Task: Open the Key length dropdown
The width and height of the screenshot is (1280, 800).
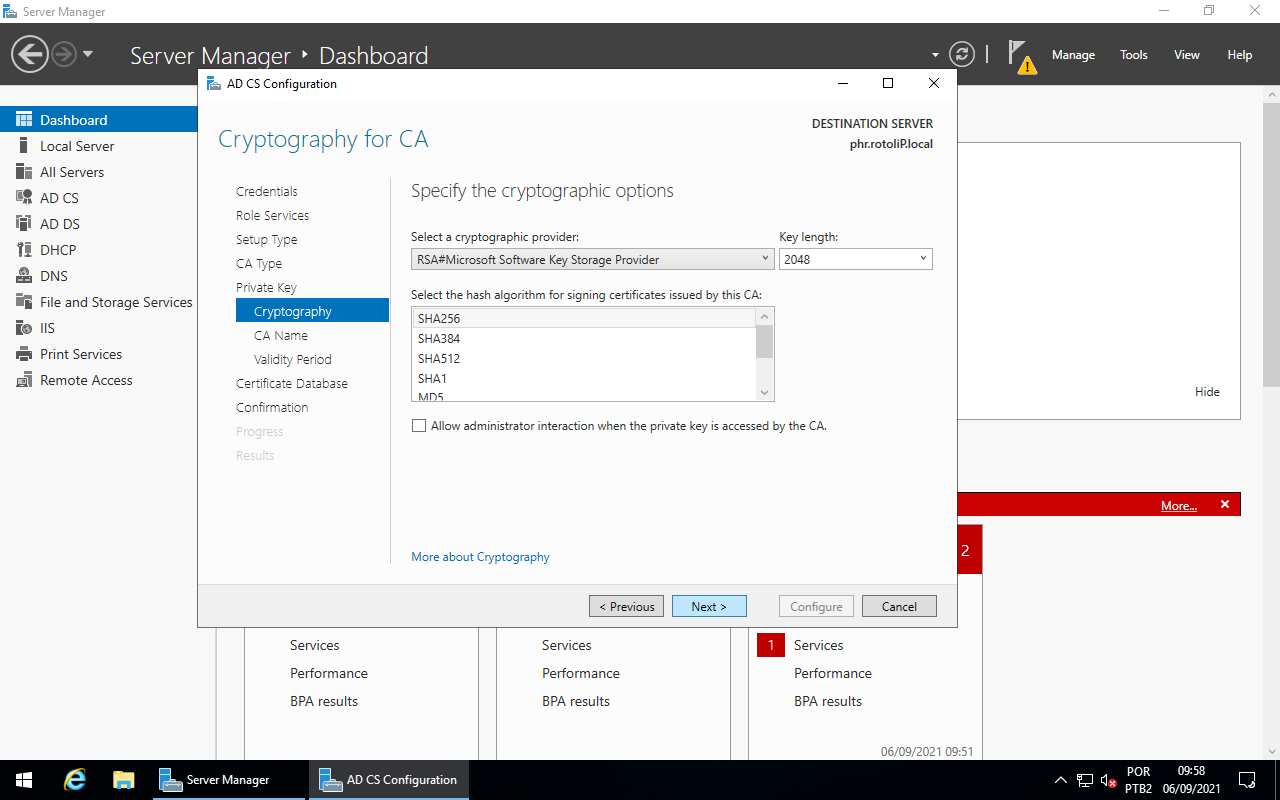Action: pos(921,258)
